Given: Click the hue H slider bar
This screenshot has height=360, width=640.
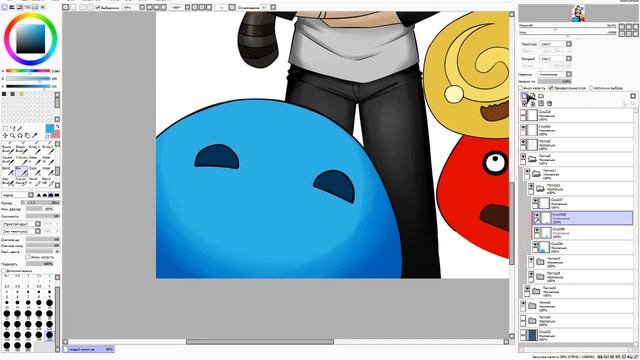Looking at the screenshot, I should tap(28, 71).
